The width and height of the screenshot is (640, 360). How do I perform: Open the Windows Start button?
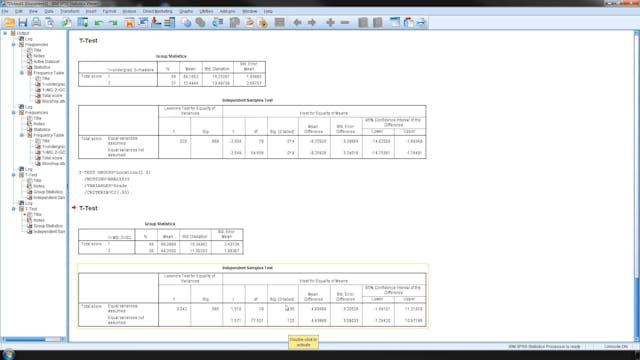pyautogui.click(x=8, y=355)
